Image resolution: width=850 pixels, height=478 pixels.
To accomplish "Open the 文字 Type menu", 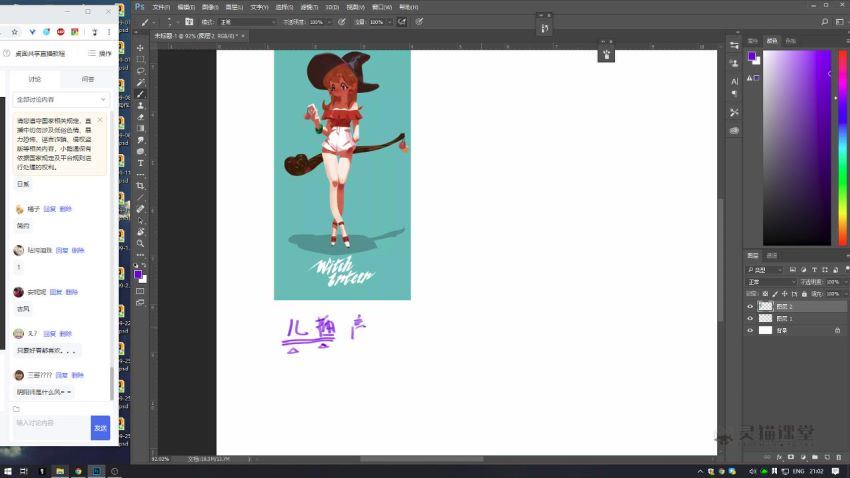I will pos(259,7).
